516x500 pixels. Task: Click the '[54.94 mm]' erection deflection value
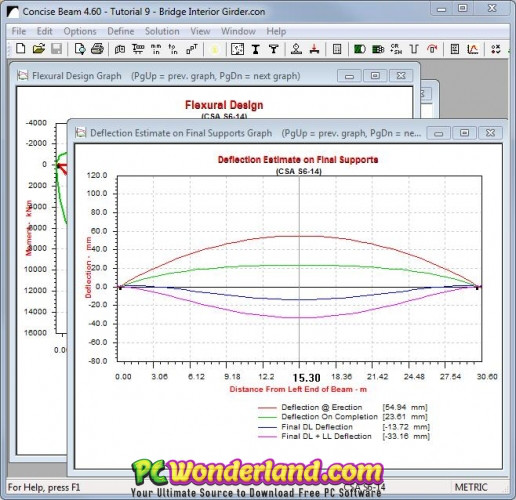coord(405,407)
